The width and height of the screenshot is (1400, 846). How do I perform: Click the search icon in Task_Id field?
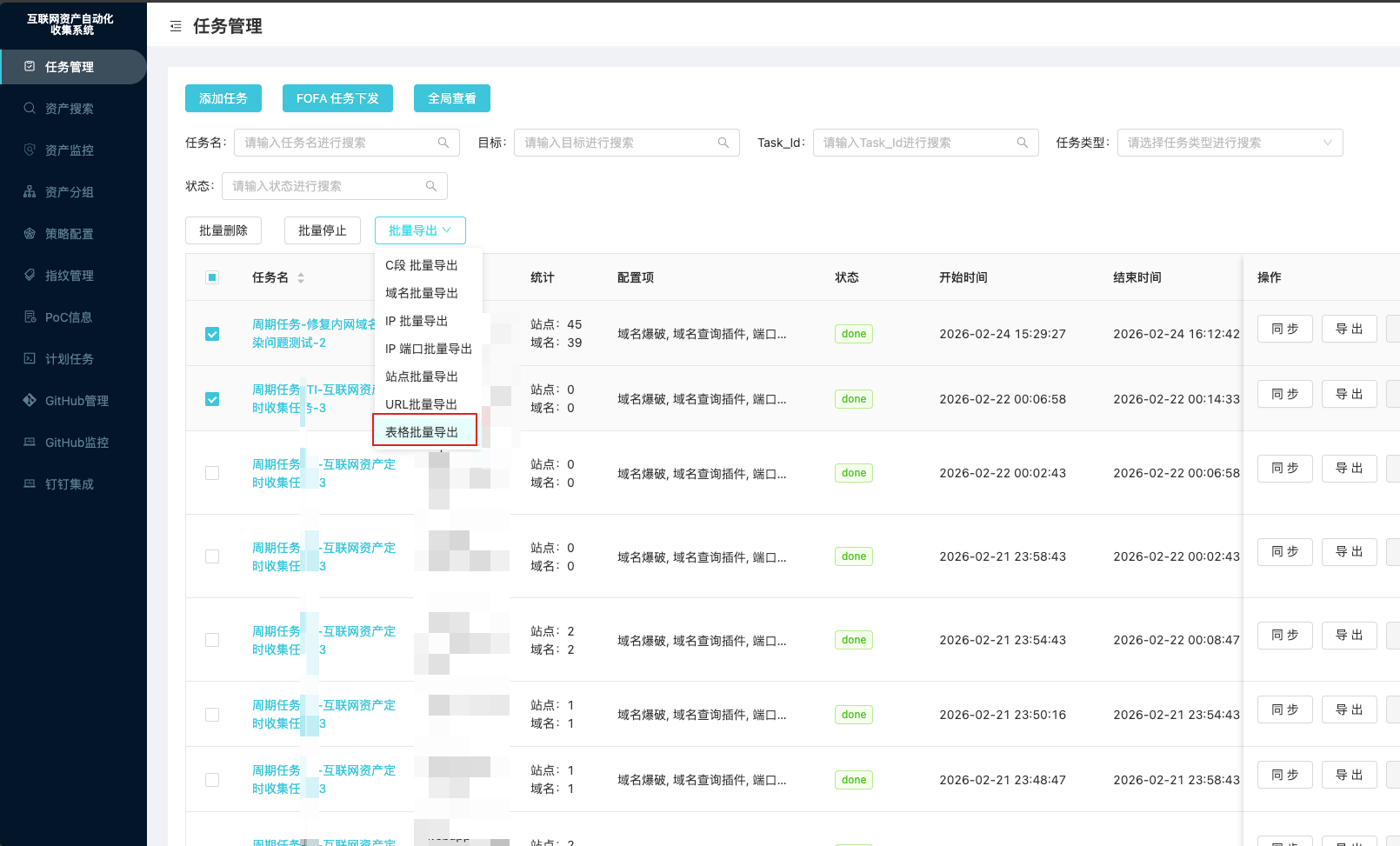tap(1023, 143)
